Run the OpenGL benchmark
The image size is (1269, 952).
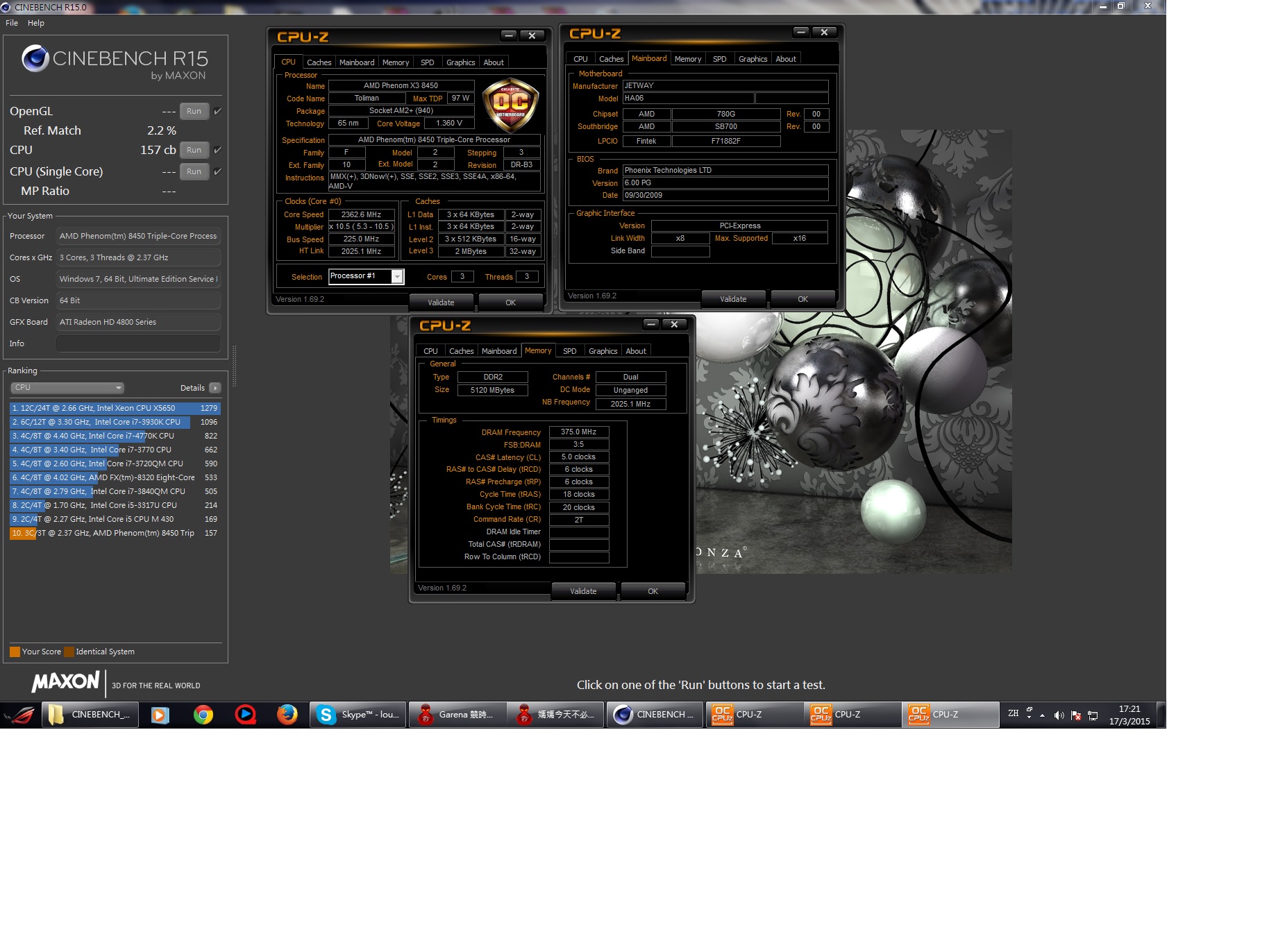click(194, 111)
